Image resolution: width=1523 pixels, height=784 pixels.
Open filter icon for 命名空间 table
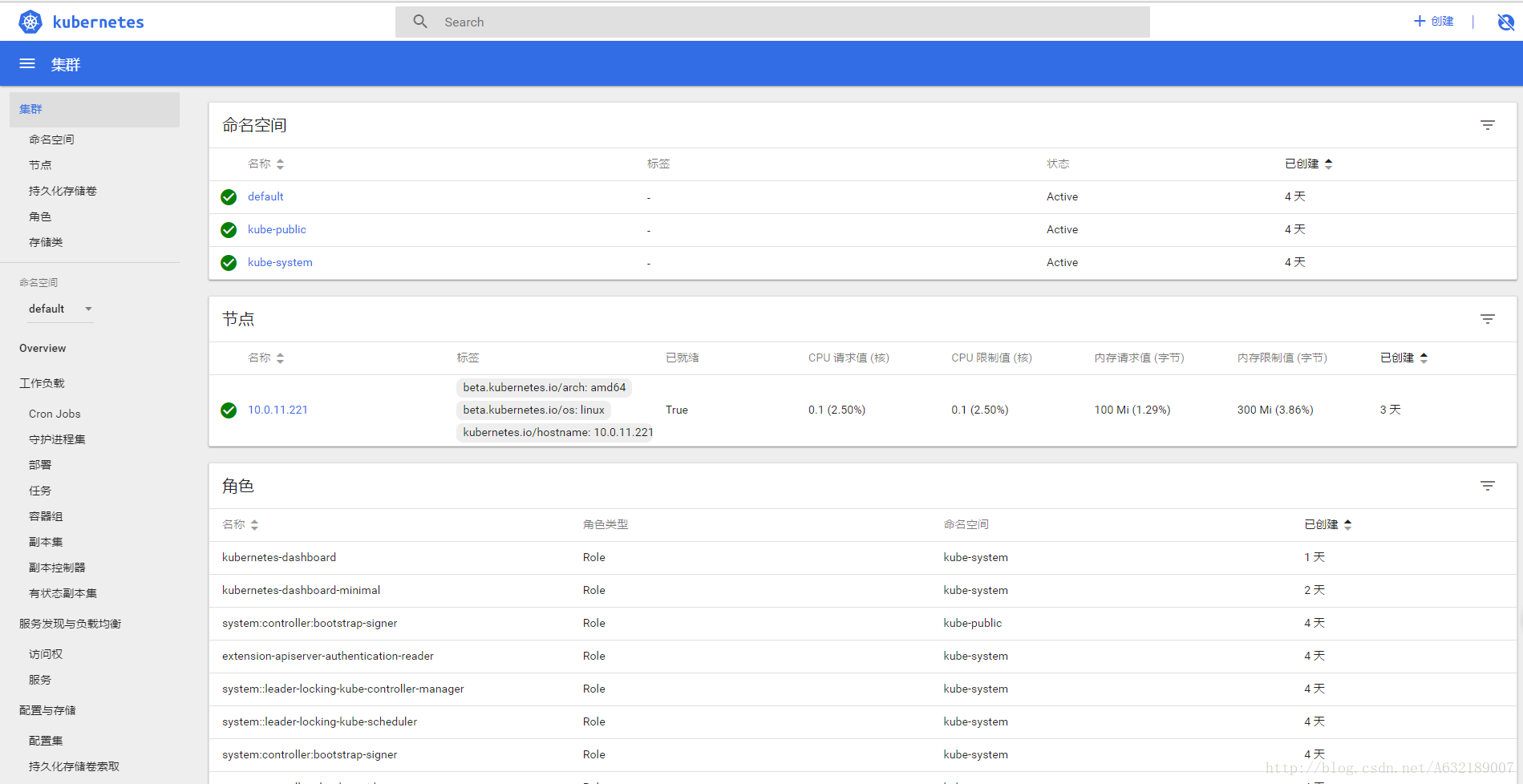1487,125
